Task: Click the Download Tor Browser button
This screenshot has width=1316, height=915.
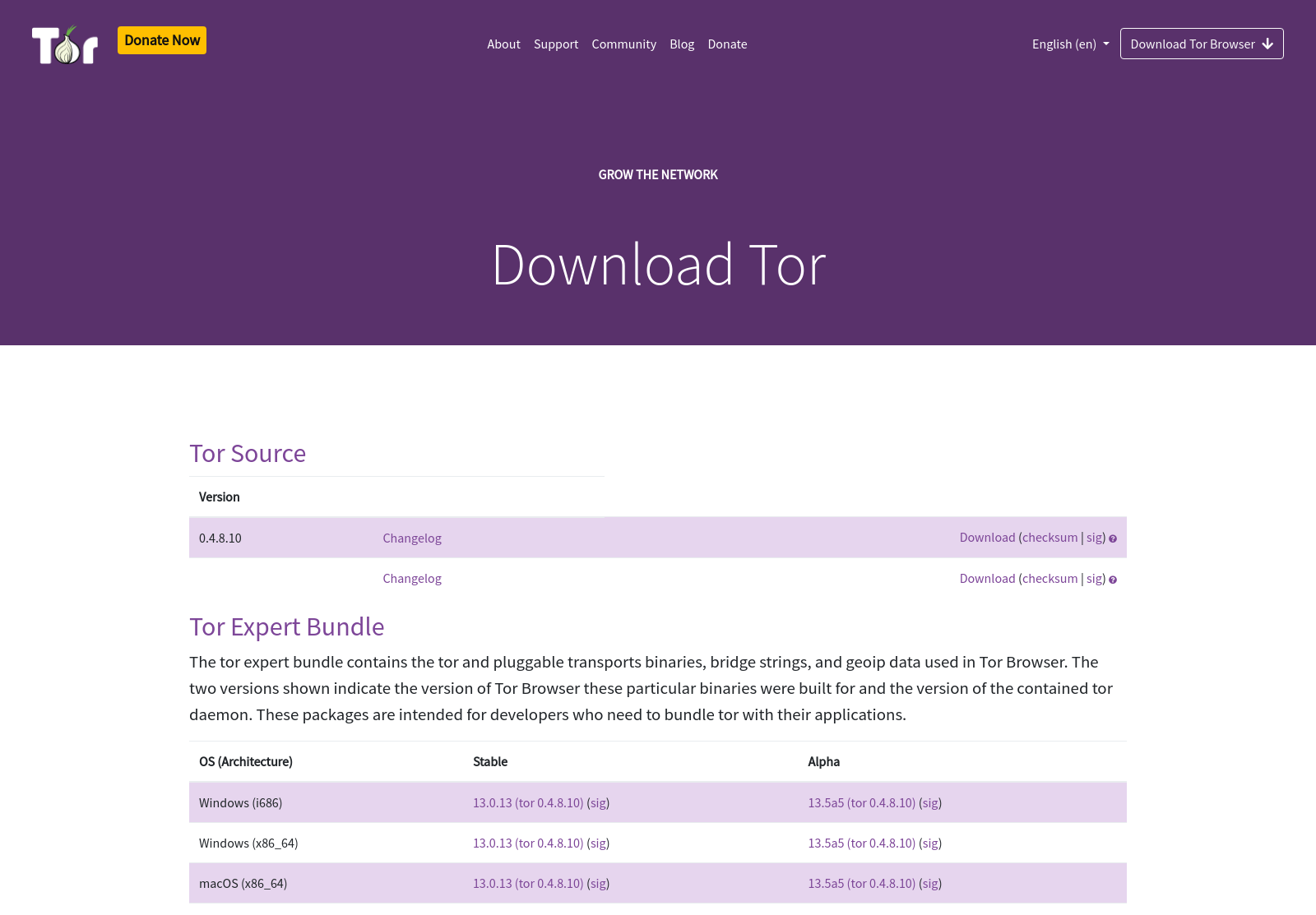Action: (1202, 44)
